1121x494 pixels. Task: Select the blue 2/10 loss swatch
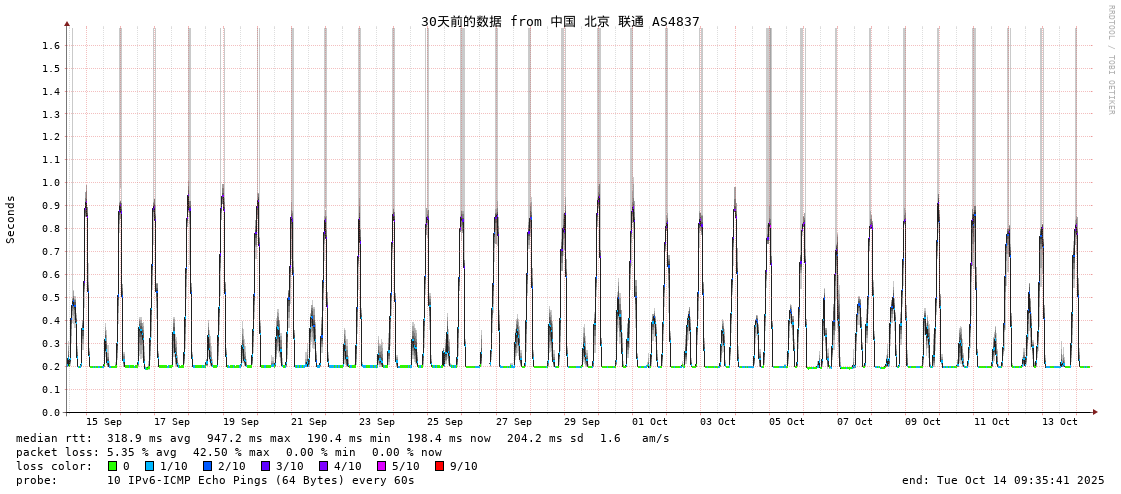pyautogui.click(x=208, y=466)
